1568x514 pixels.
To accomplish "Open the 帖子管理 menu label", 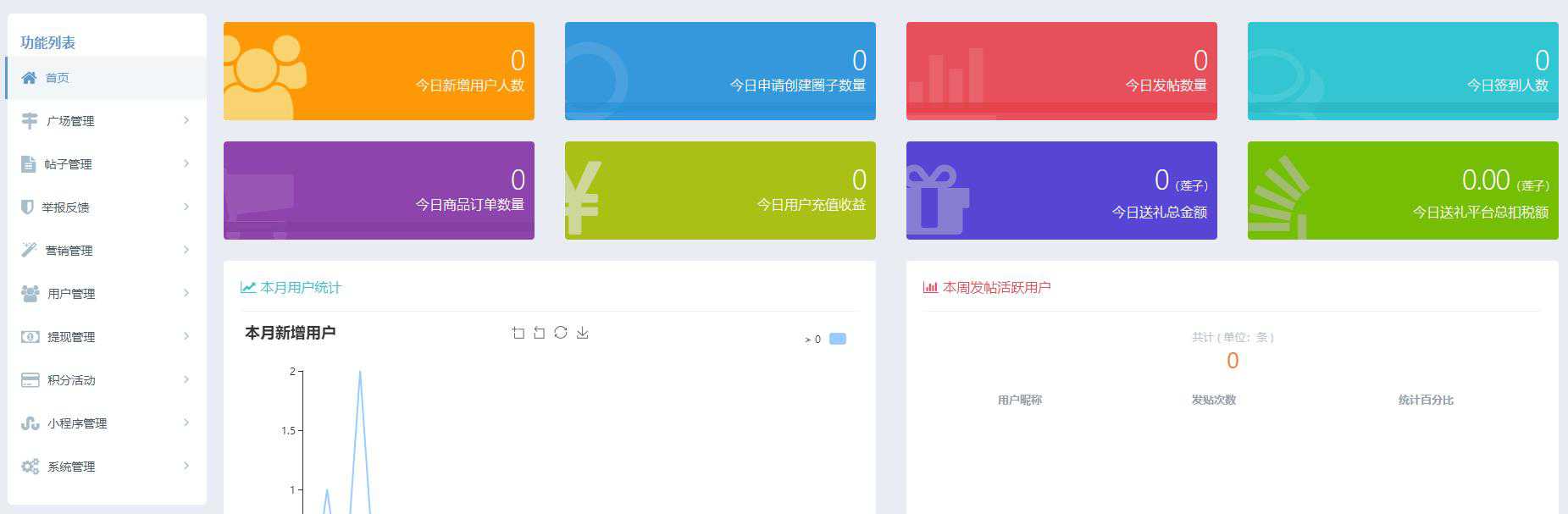I will click(69, 164).
